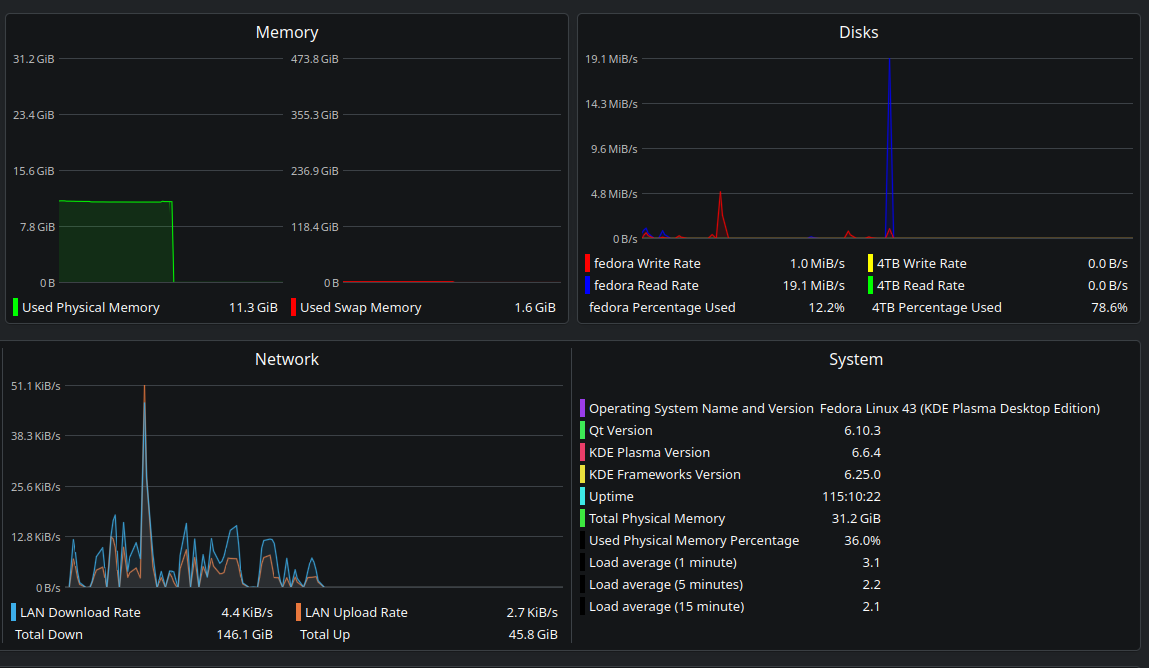The height and width of the screenshot is (668, 1149).
Task: Click the 'Fedora Linux 43 (KDE Plasma Desktop Edition)' value
Action: (960, 409)
